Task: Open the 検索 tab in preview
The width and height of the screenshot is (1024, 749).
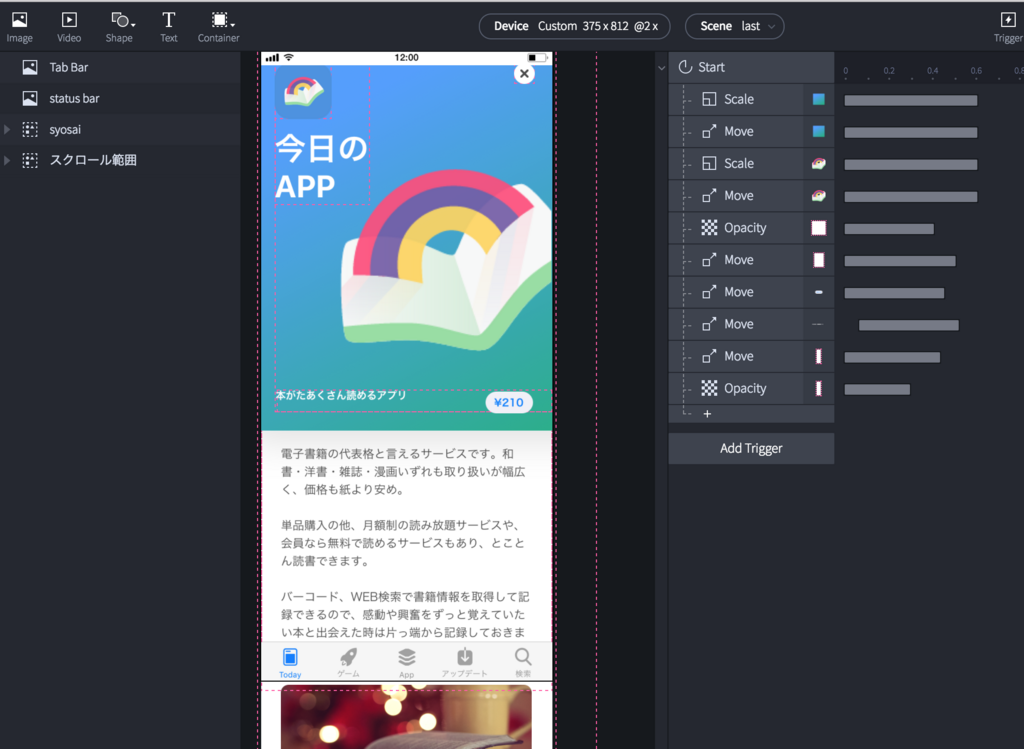Action: [x=522, y=663]
